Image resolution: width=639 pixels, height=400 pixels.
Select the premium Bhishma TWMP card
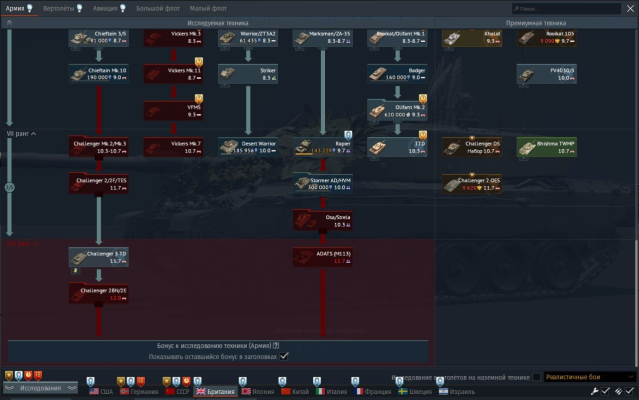(x=546, y=147)
